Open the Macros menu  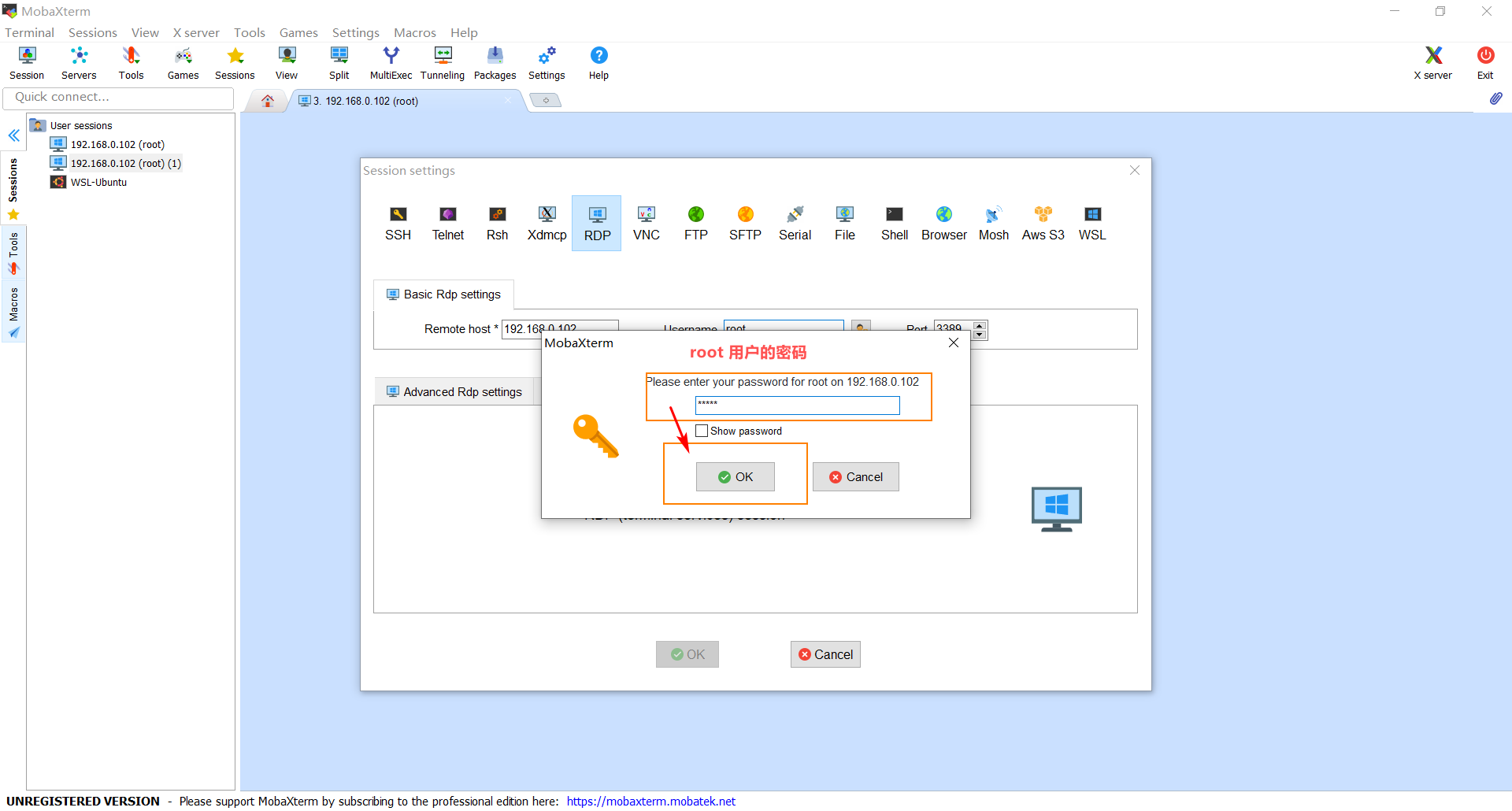tap(414, 32)
